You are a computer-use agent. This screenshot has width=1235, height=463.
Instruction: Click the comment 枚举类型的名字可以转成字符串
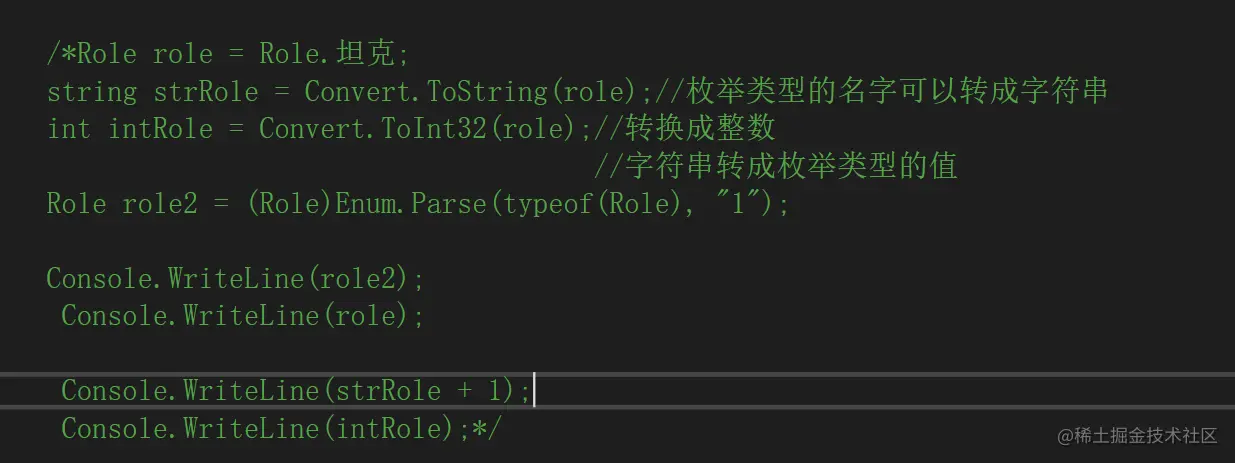point(896,92)
